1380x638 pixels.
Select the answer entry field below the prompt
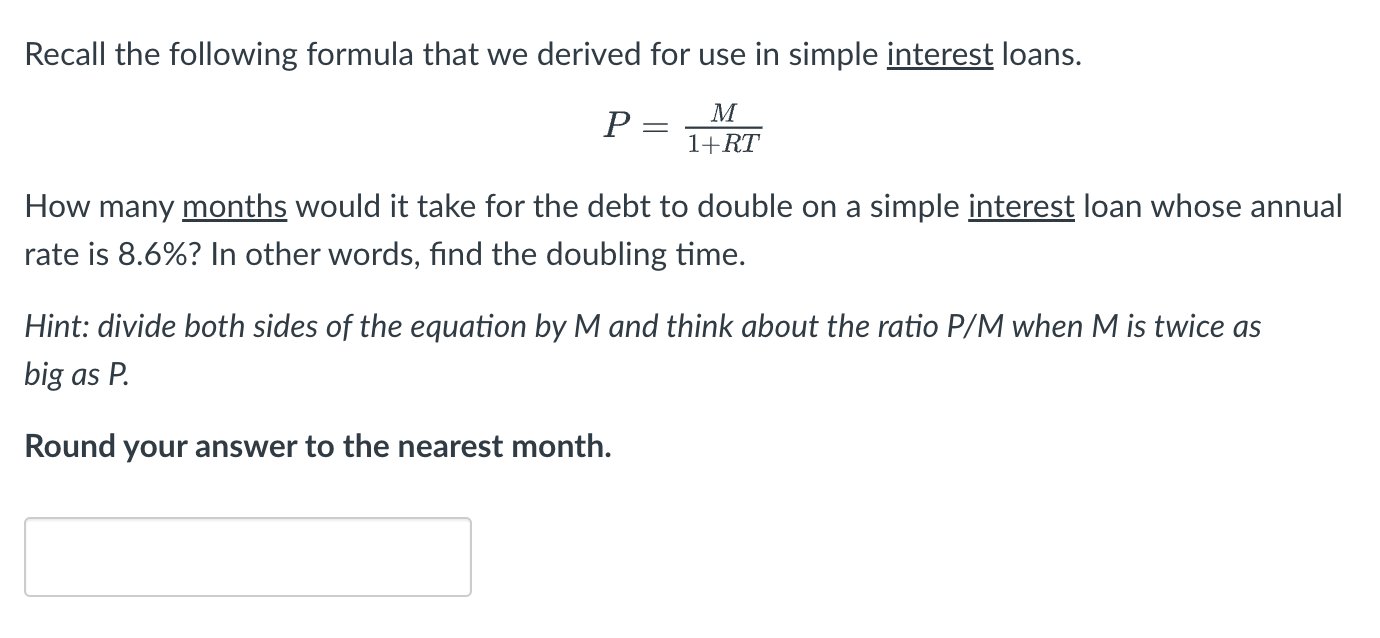click(246, 556)
